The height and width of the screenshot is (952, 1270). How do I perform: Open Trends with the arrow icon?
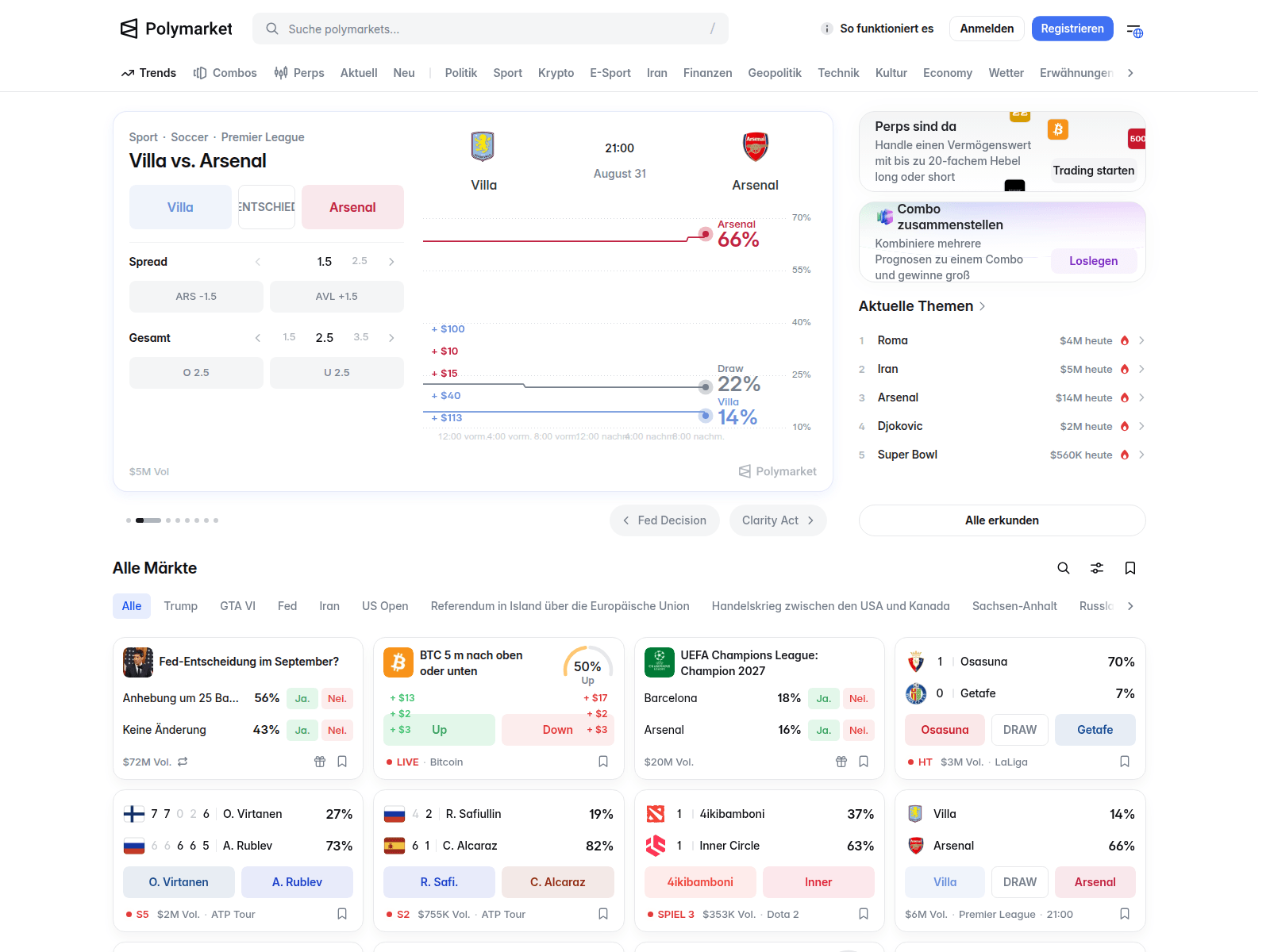pyautogui.click(x=148, y=73)
